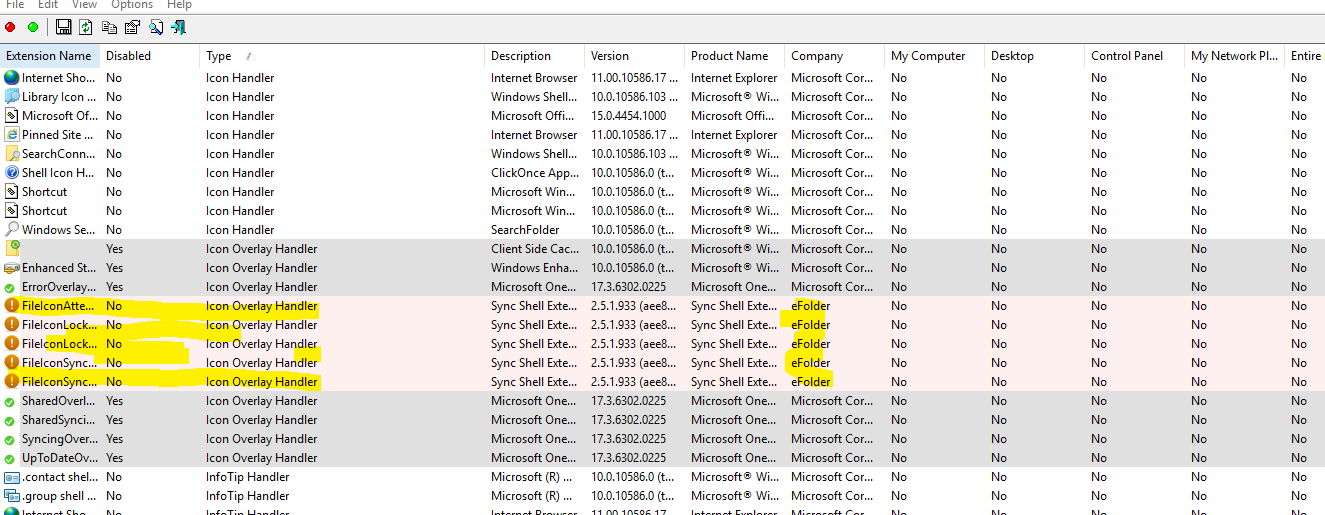
Task: Click the ClickOnce App... description cell
Action: (533, 173)
